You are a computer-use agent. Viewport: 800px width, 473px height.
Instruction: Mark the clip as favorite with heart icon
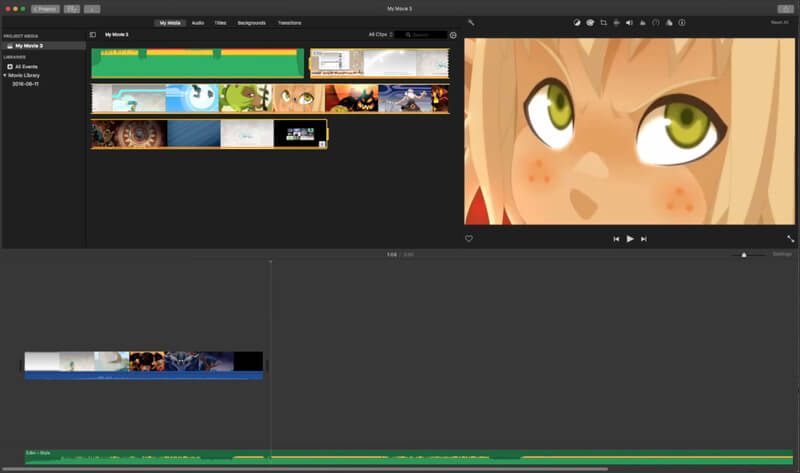click(468, 238)
